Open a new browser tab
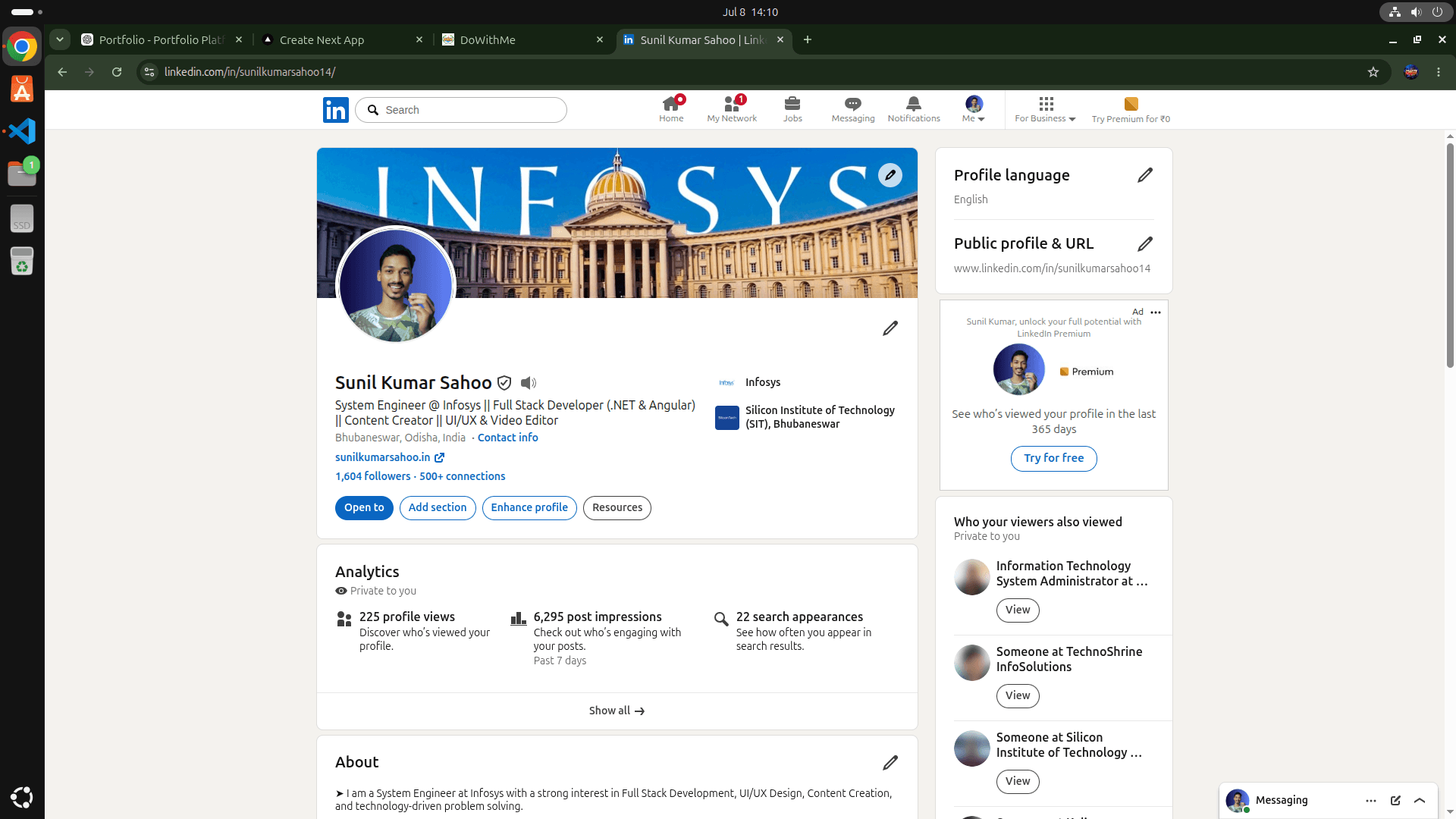 click(808, 40)
